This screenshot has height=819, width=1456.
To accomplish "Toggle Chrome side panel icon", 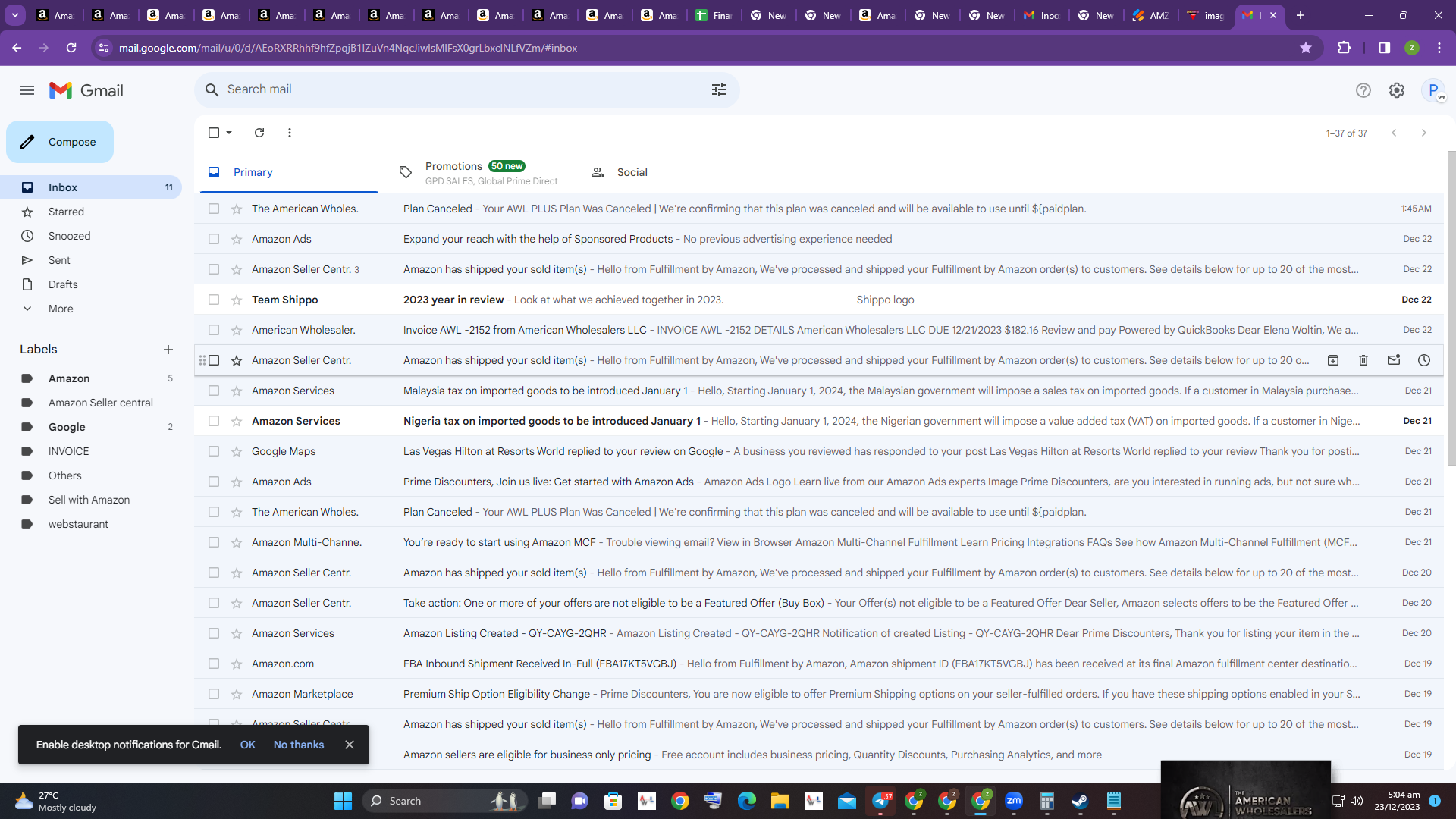I will coord(1385,48).
